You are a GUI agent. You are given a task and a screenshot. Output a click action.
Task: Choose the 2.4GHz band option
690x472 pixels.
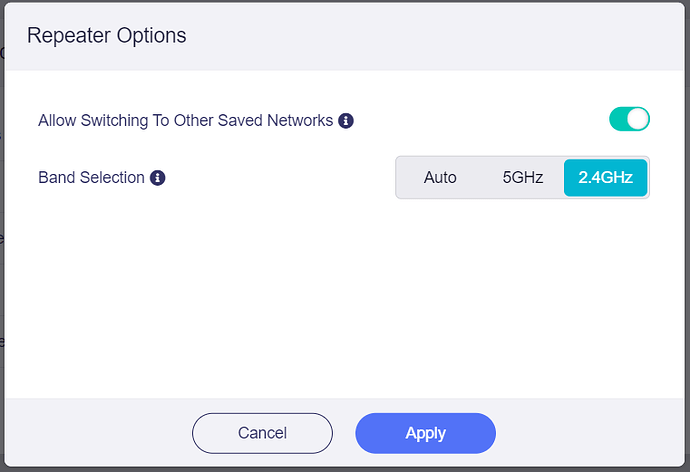coord(606,177)
